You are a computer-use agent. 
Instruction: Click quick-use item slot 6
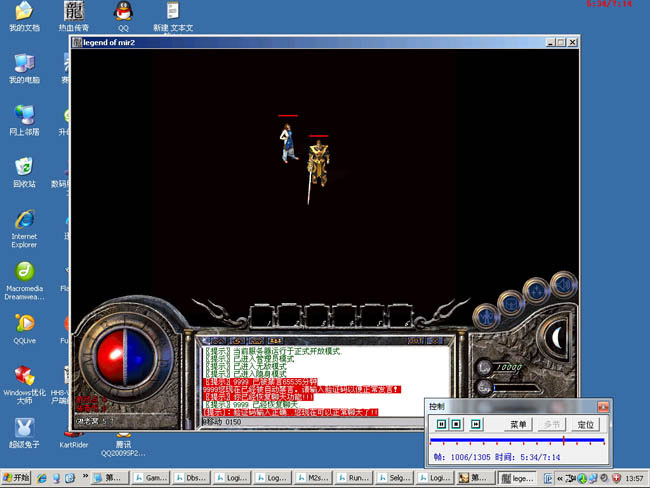click(400, 317)
